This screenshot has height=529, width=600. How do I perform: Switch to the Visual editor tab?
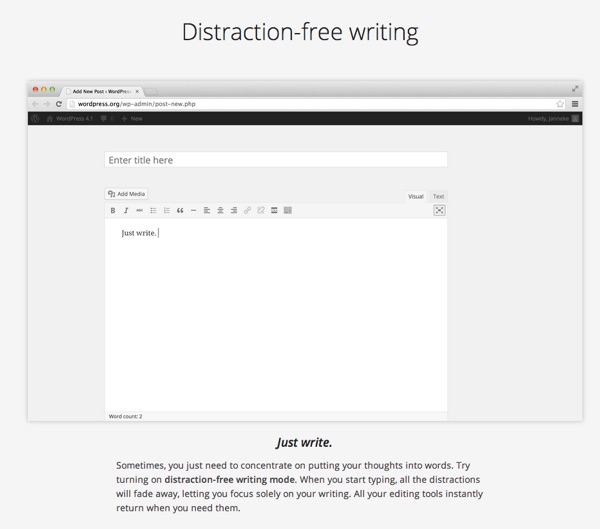point(416,196)
